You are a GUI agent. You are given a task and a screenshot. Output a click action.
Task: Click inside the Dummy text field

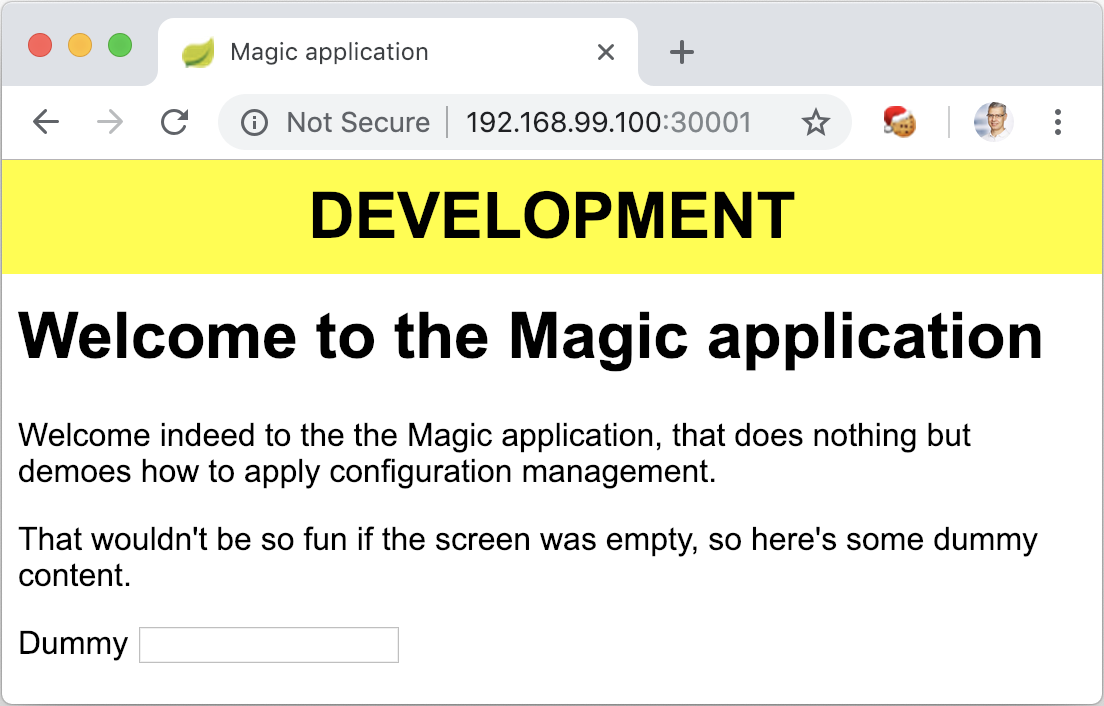point(268,644)
